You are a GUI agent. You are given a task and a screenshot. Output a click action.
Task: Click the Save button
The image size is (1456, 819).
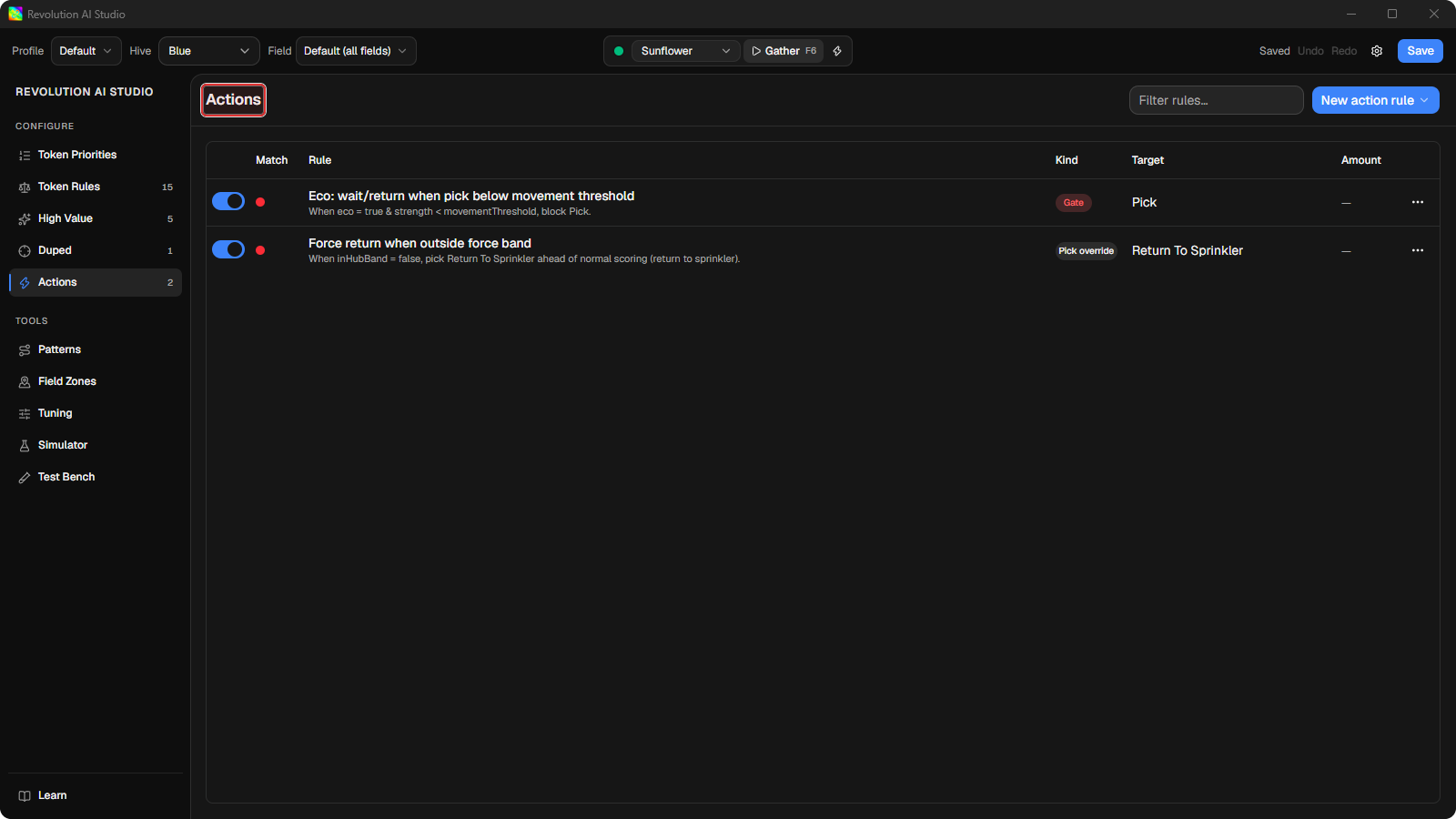(x=1421, y=51)
